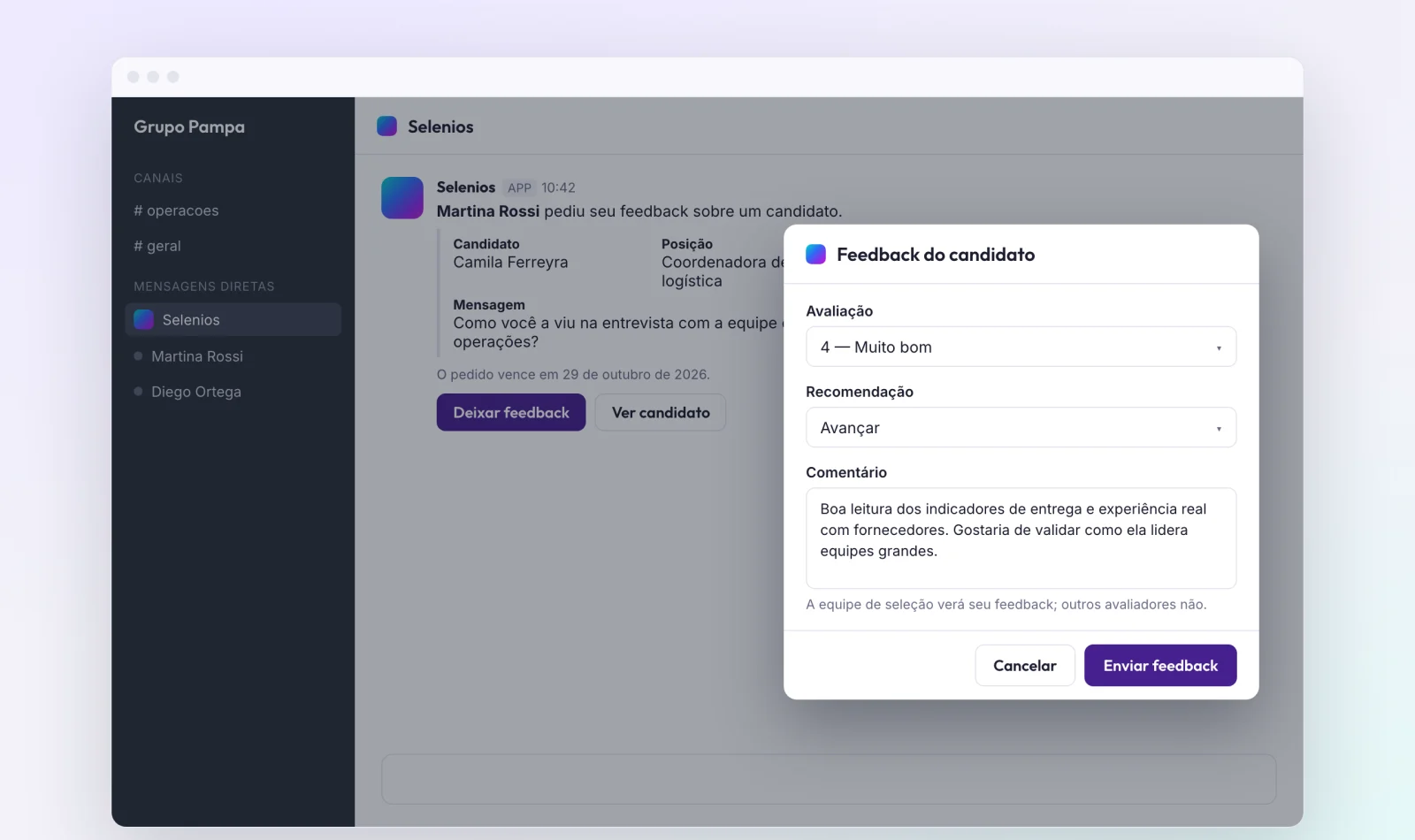1415x840 pixels.
Task: Click the 10:42 message timestamp
Action: click(x=558, y=187)
